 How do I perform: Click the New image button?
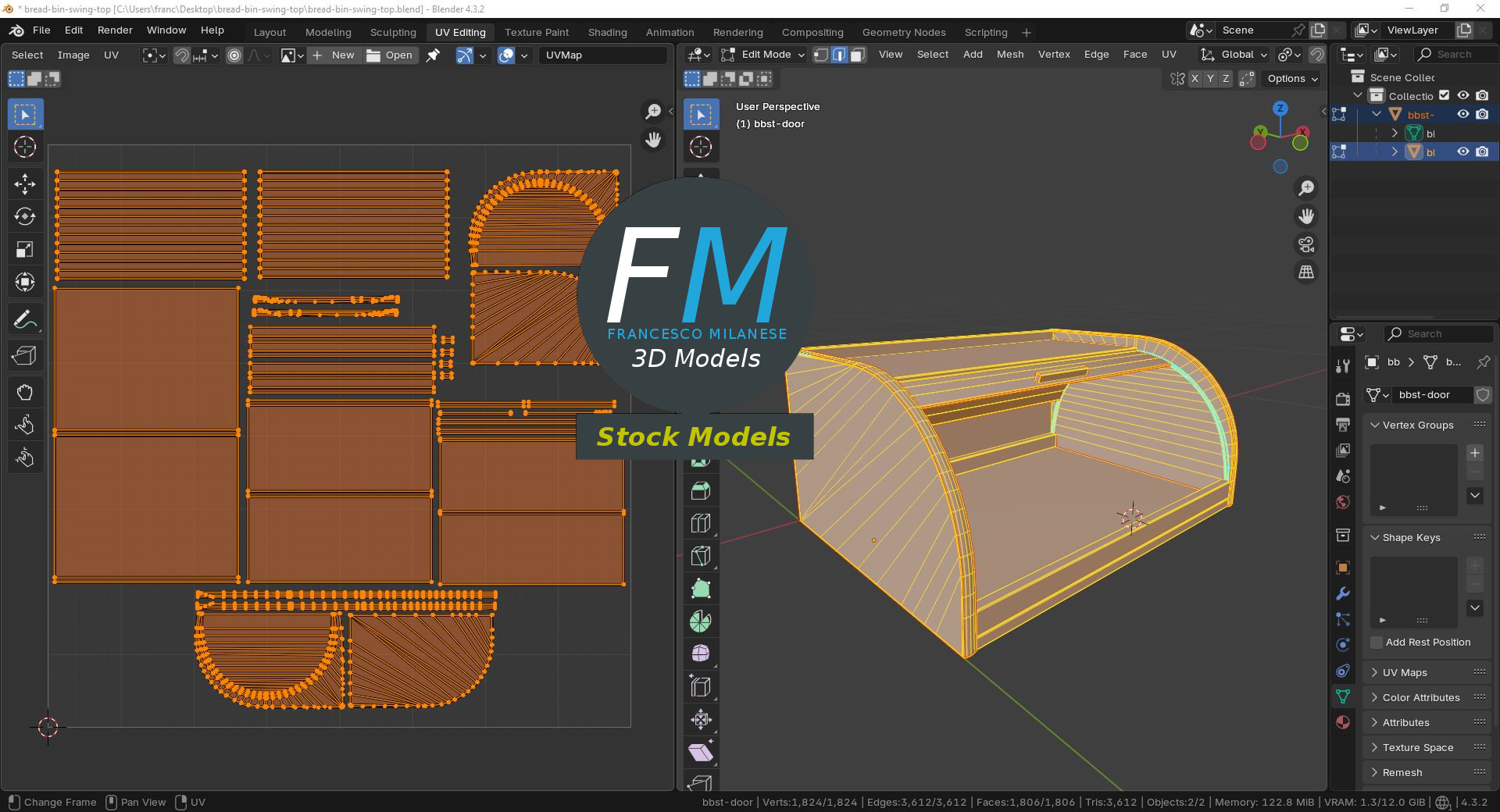334,55
